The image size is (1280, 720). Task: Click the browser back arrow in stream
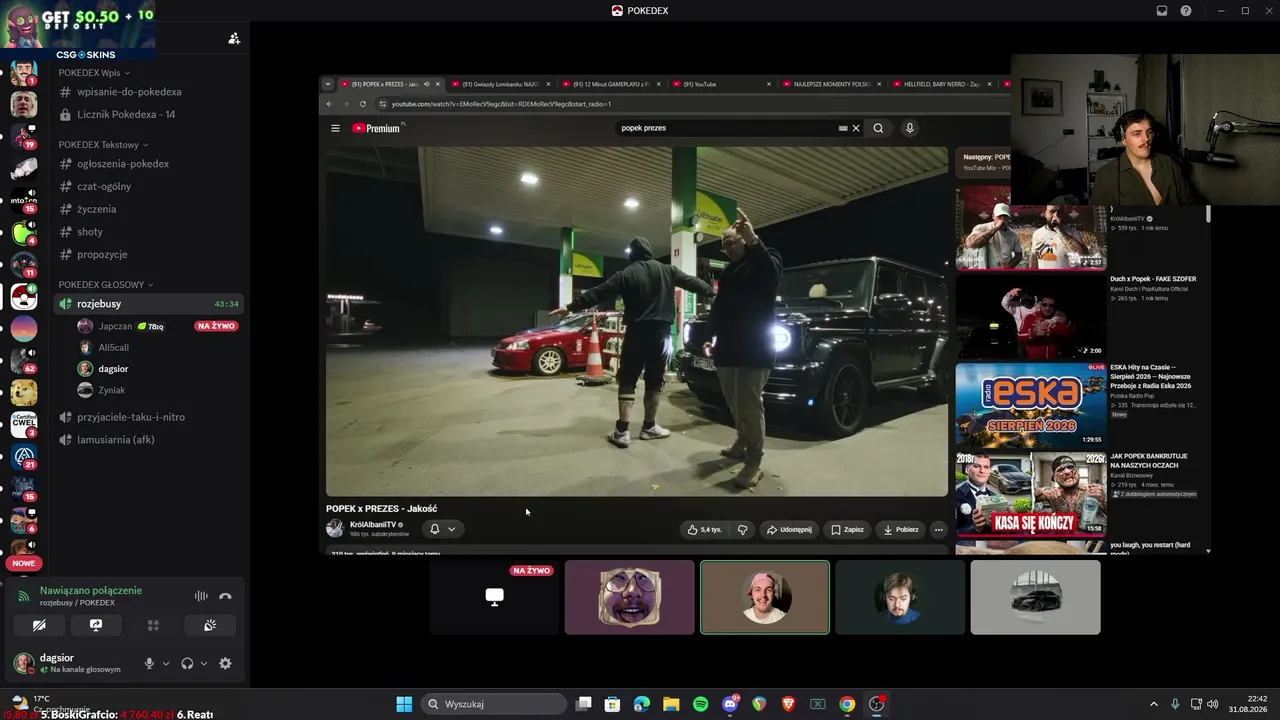[329, 104]
